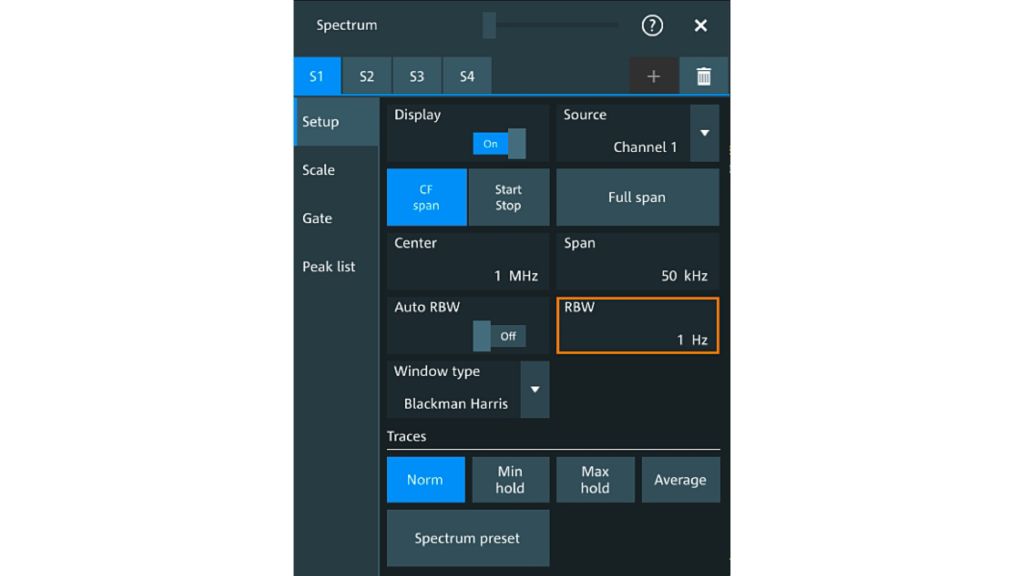Open the Window type dropdown
Image resolution: width=1024 pixels, height=576 pixels.
[535, 390]
